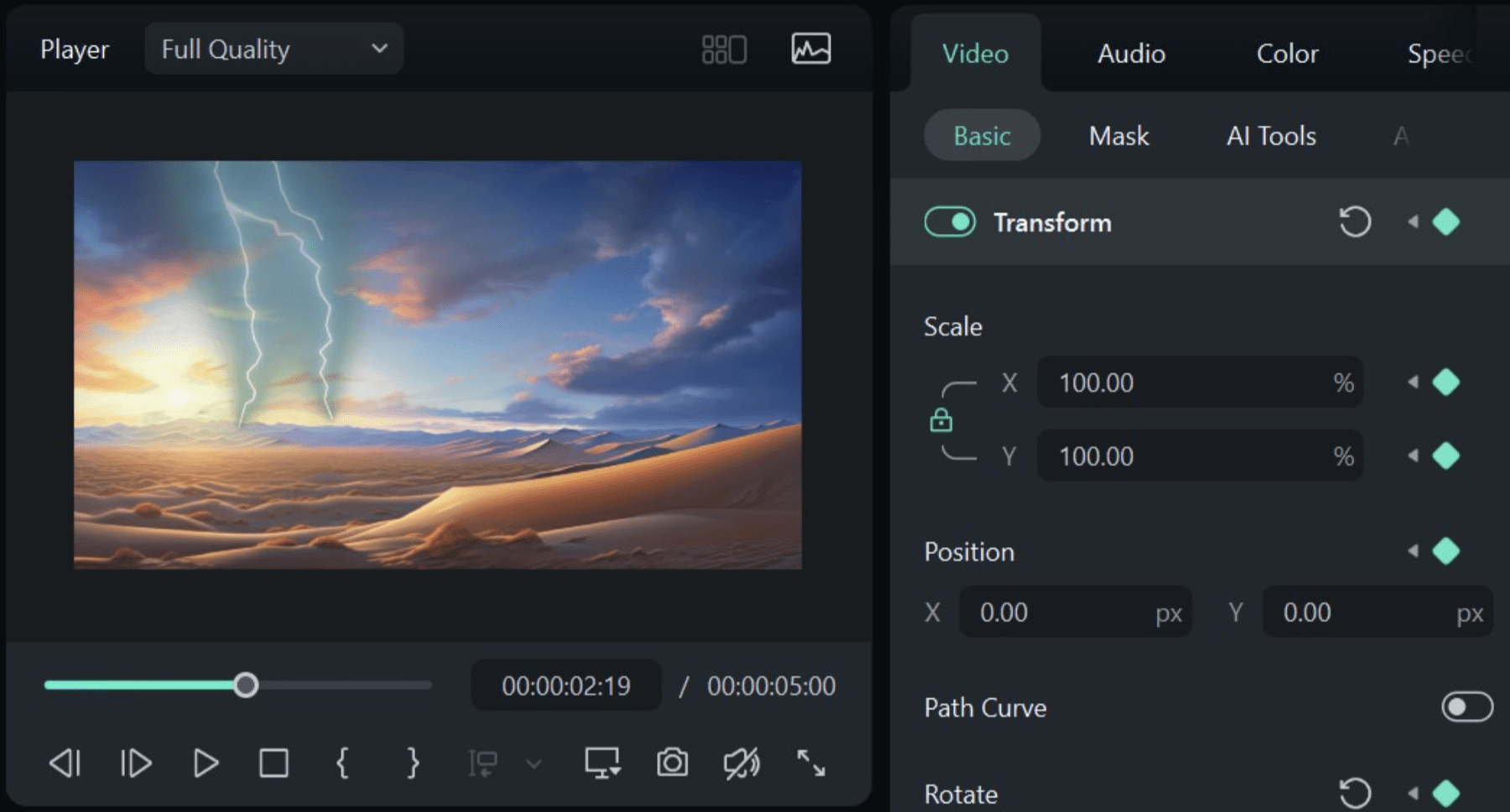This screenshot has width=1510, height=812.
Task: Click the lock icon linking Scale X and Y
Action: 943,419
